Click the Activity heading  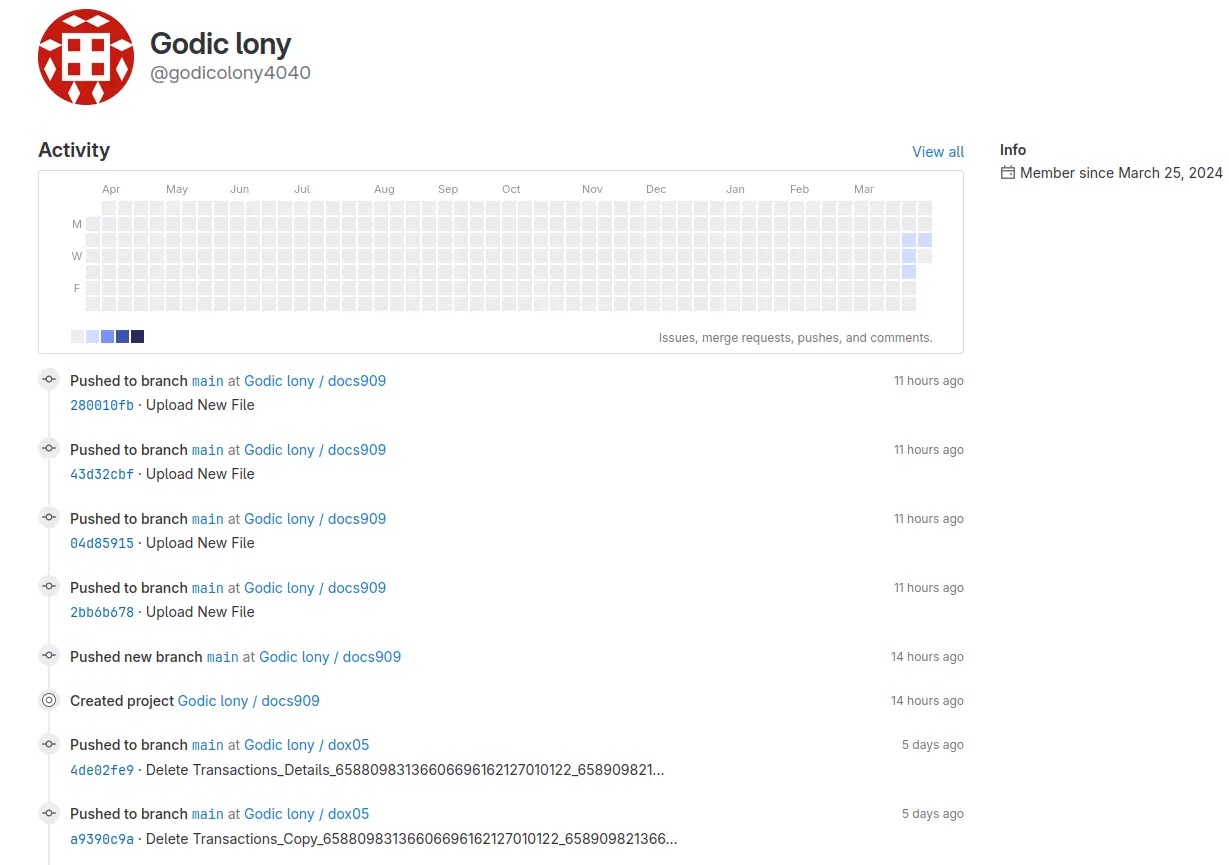pyautogui.click(x=74, y=150)
